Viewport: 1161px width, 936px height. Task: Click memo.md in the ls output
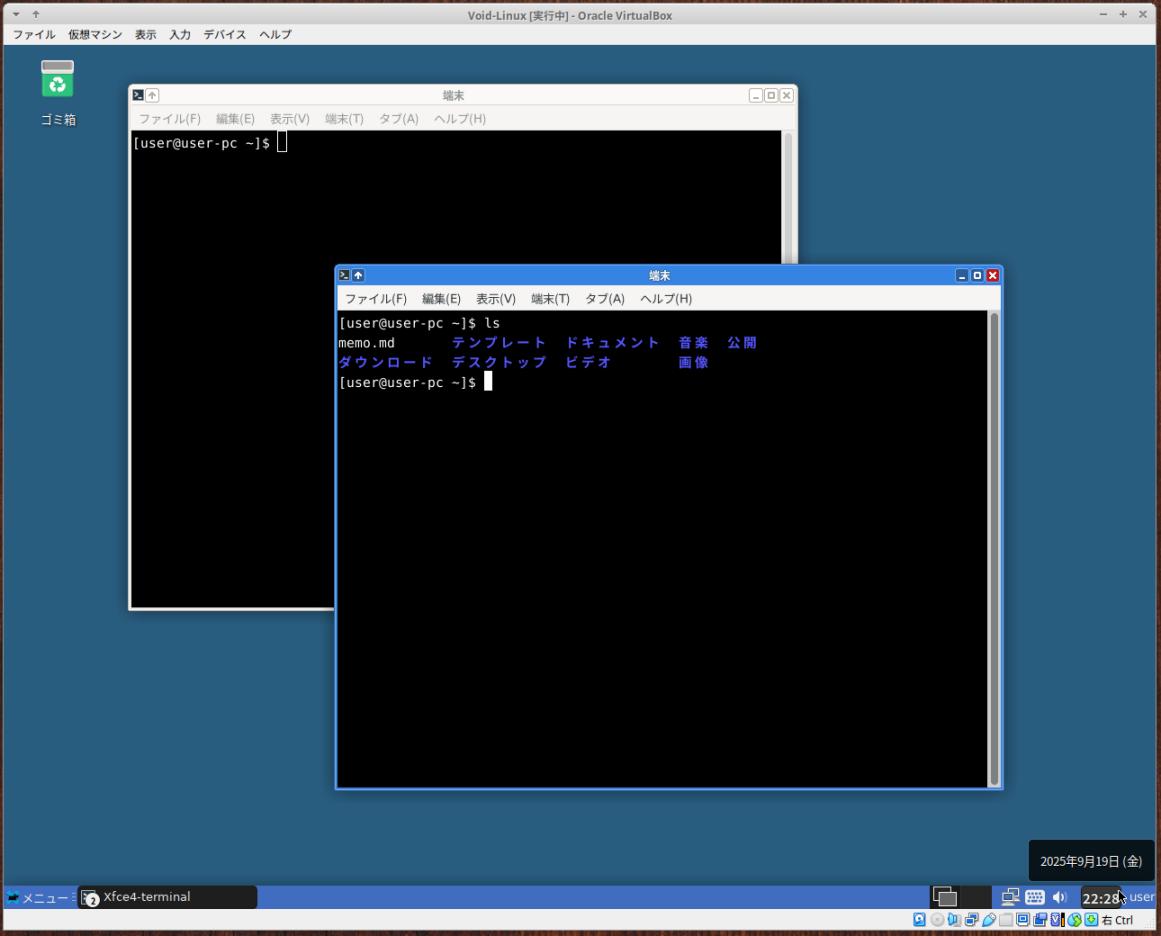(x=367, y=343)
